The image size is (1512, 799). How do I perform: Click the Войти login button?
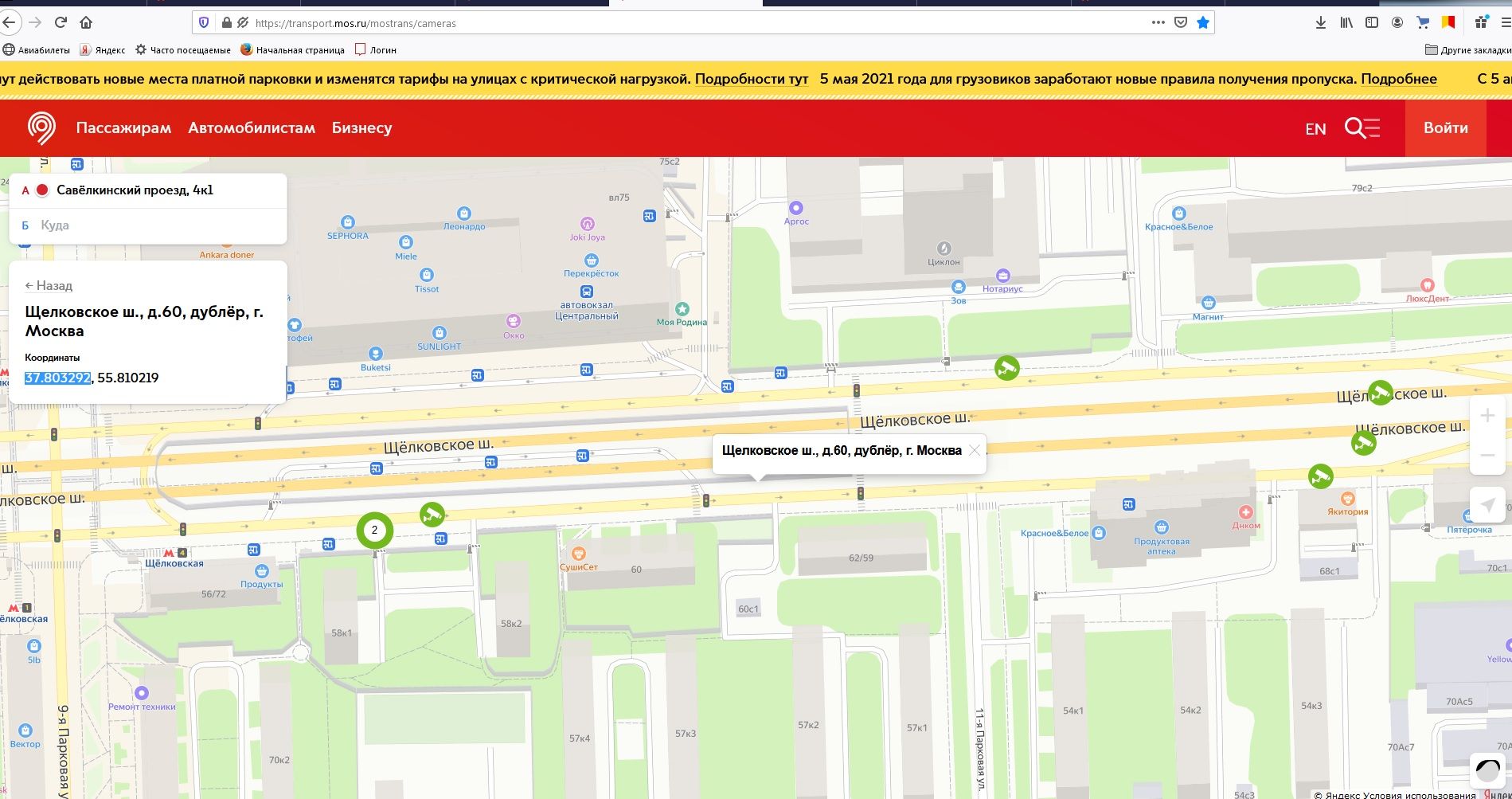click(1446, 127)
